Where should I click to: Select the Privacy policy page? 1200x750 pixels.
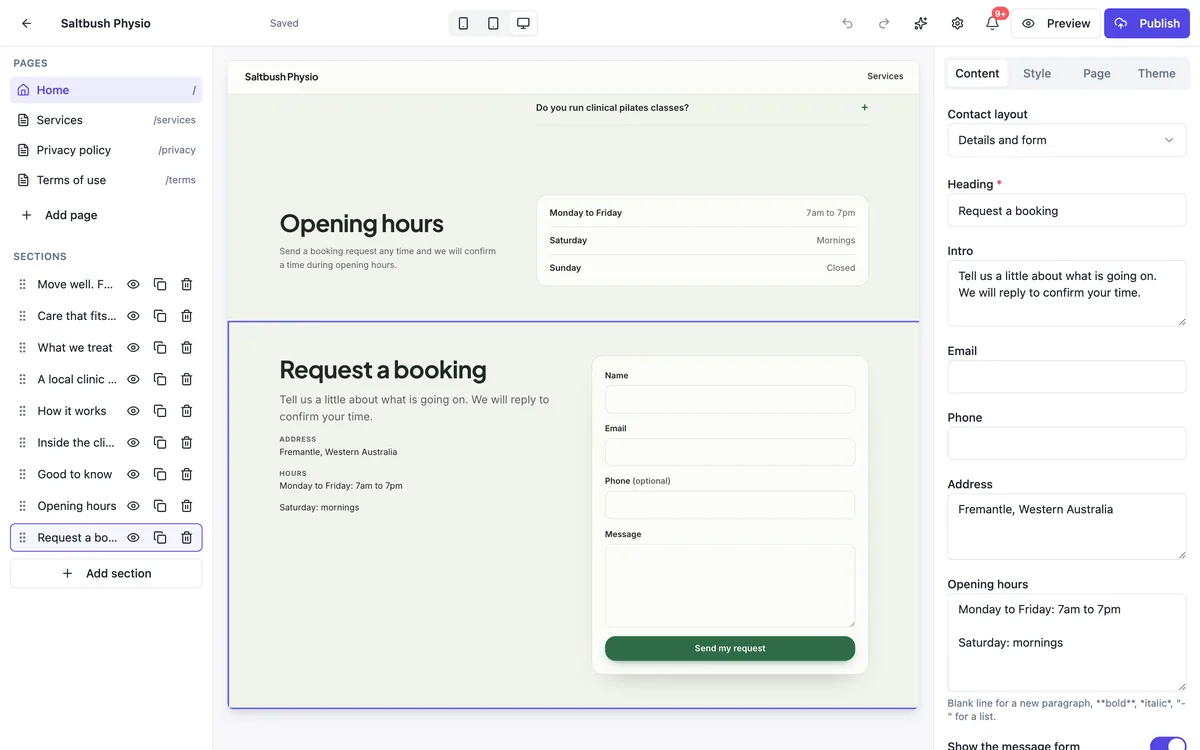(x=106, y=150)
